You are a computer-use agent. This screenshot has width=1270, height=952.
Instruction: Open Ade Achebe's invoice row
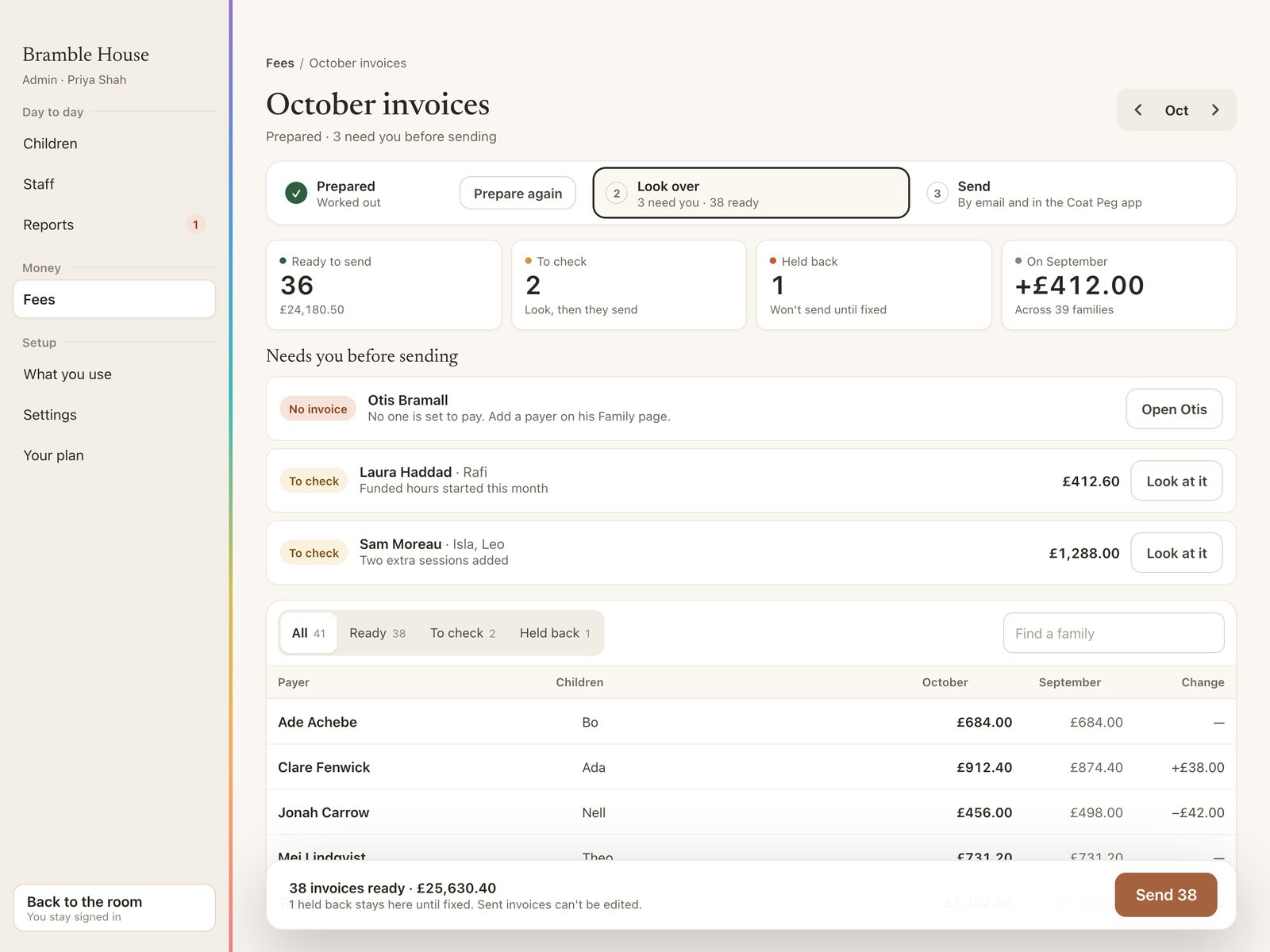751,722
